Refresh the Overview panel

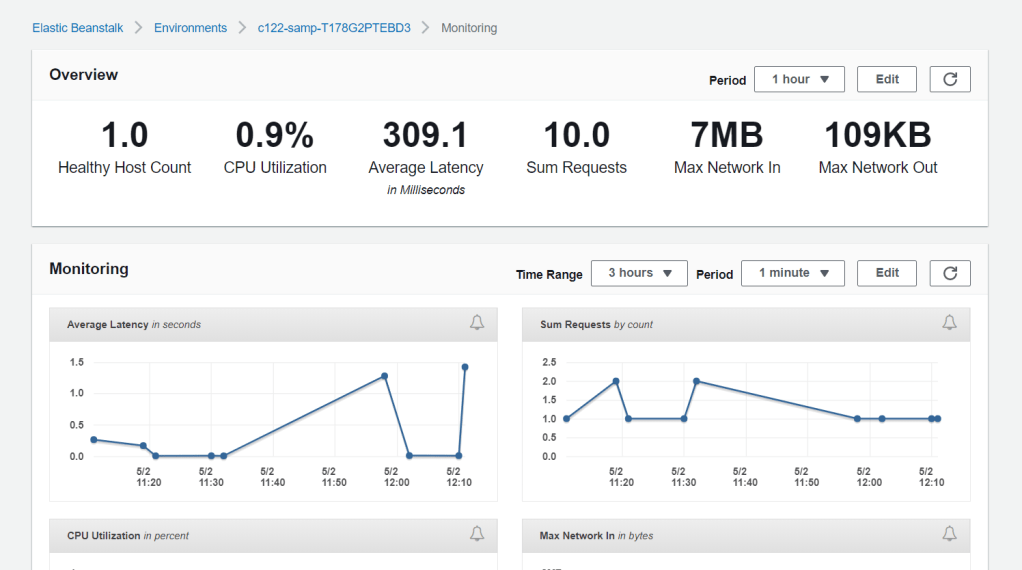click(x=949, y=80)
